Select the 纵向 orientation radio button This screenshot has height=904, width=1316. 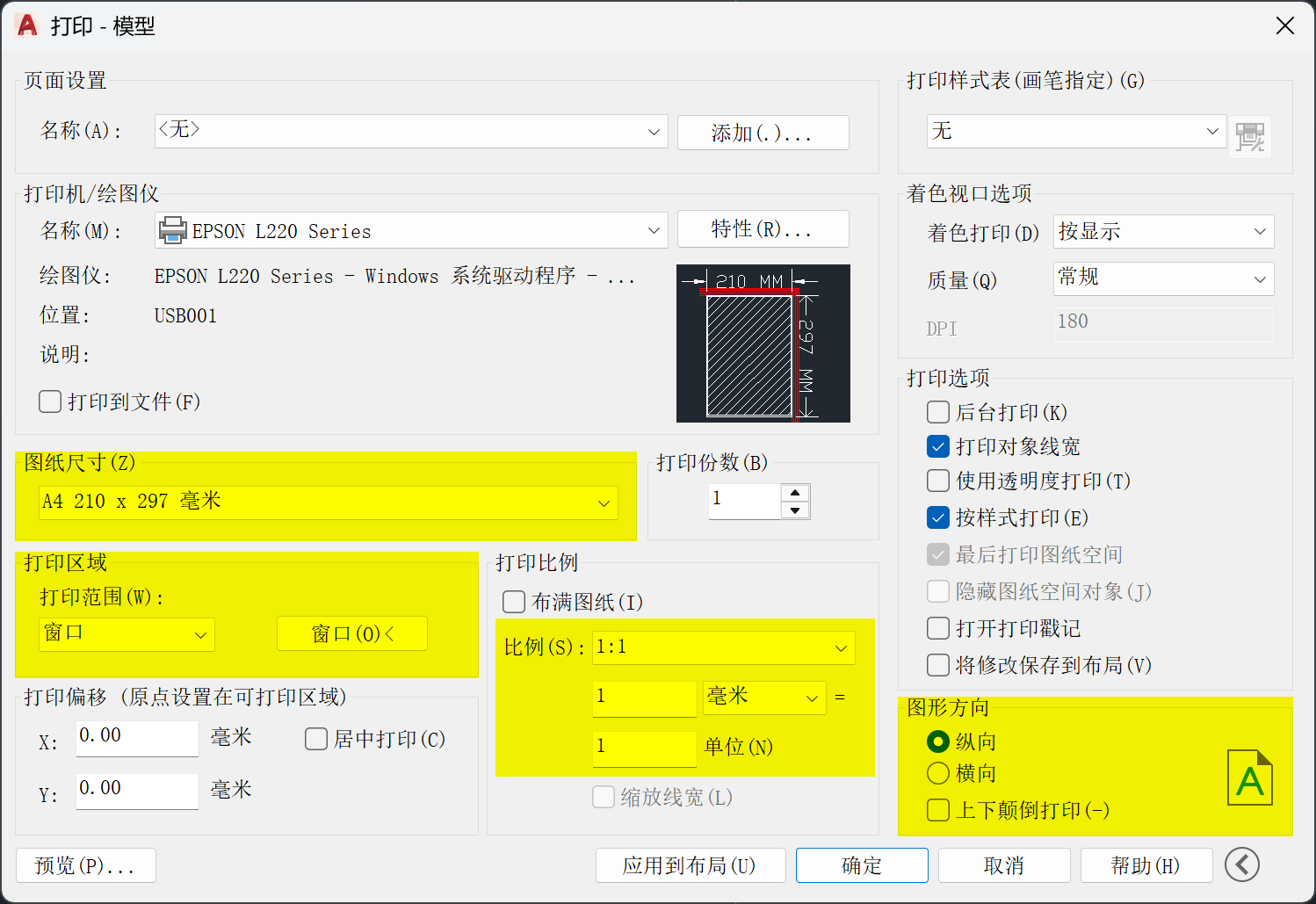click(x=938, y=741)
